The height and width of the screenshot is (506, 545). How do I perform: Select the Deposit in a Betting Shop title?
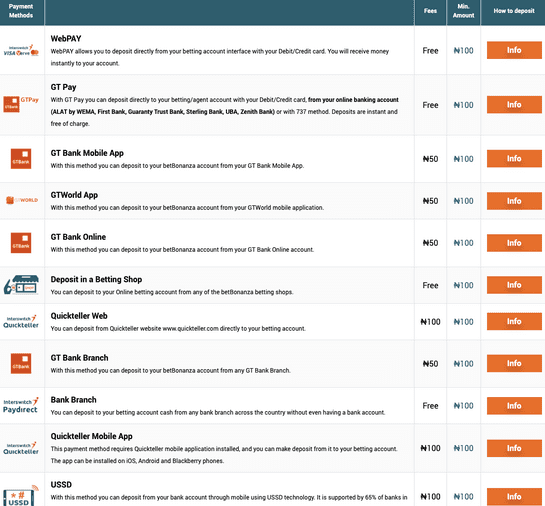96,279
